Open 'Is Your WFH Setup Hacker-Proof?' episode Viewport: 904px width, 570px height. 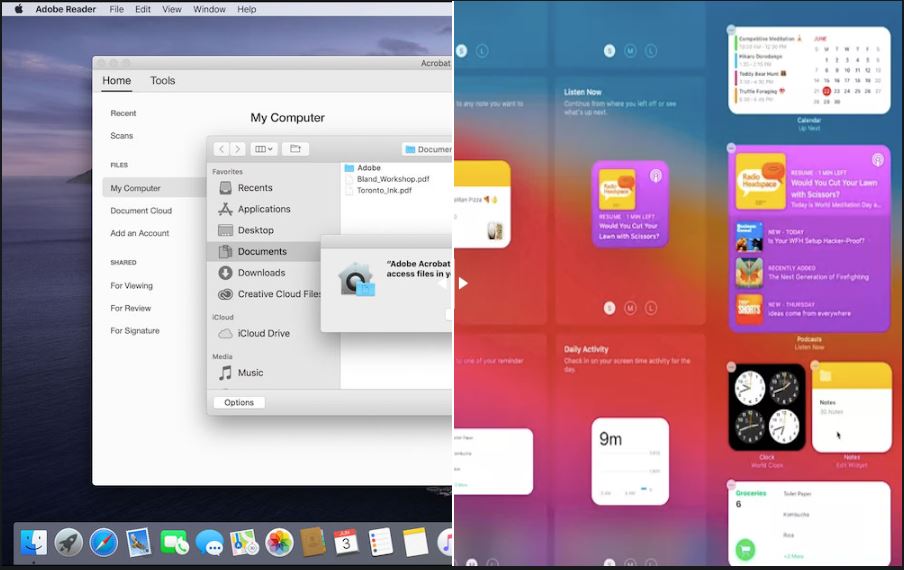[809, 237]
